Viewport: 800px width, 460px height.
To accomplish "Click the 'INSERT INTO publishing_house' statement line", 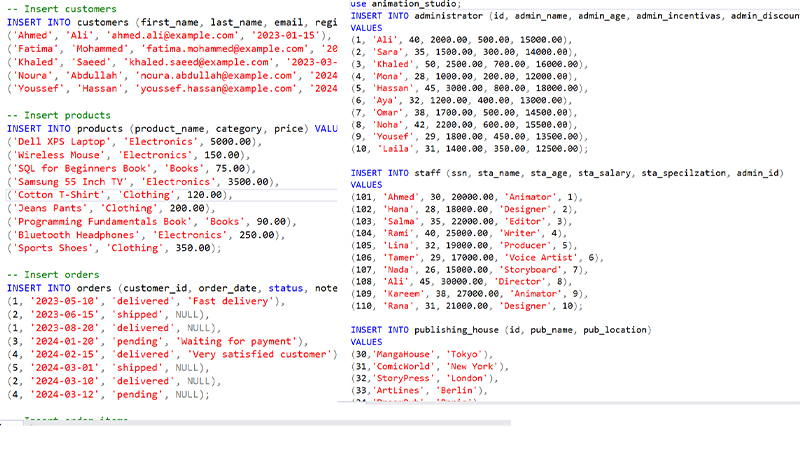I will click(501, 330).
